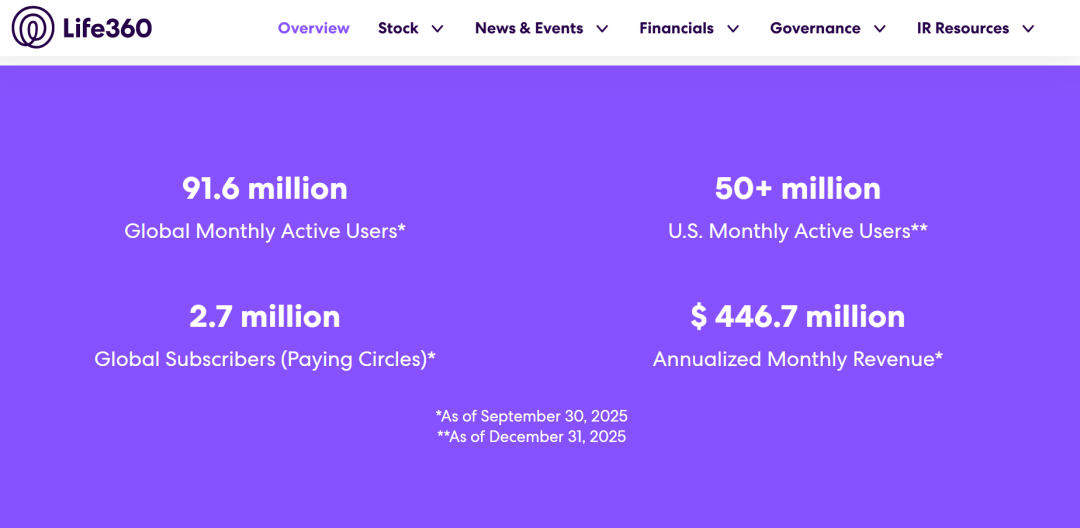
Task: Click the 50+ million statistic
Action: click(798, 188)
